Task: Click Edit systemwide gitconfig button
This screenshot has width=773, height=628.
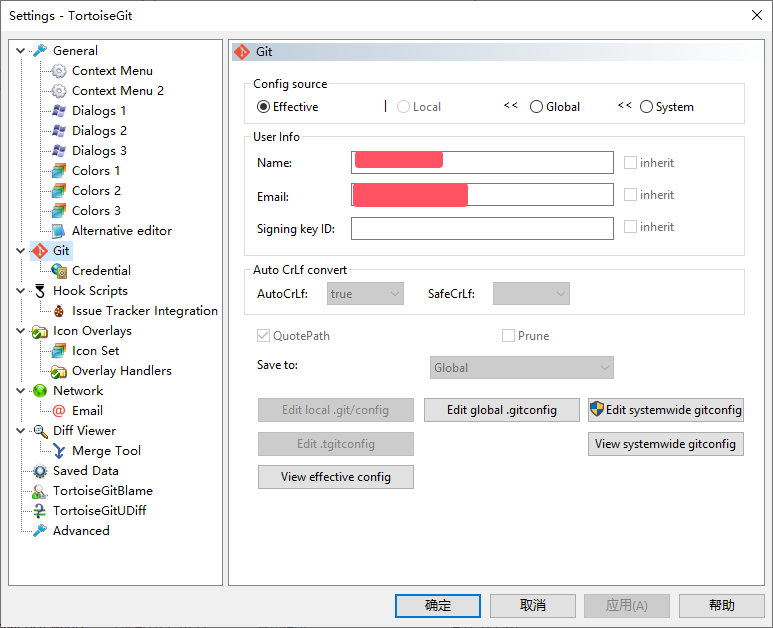Action: click(666, 410)
